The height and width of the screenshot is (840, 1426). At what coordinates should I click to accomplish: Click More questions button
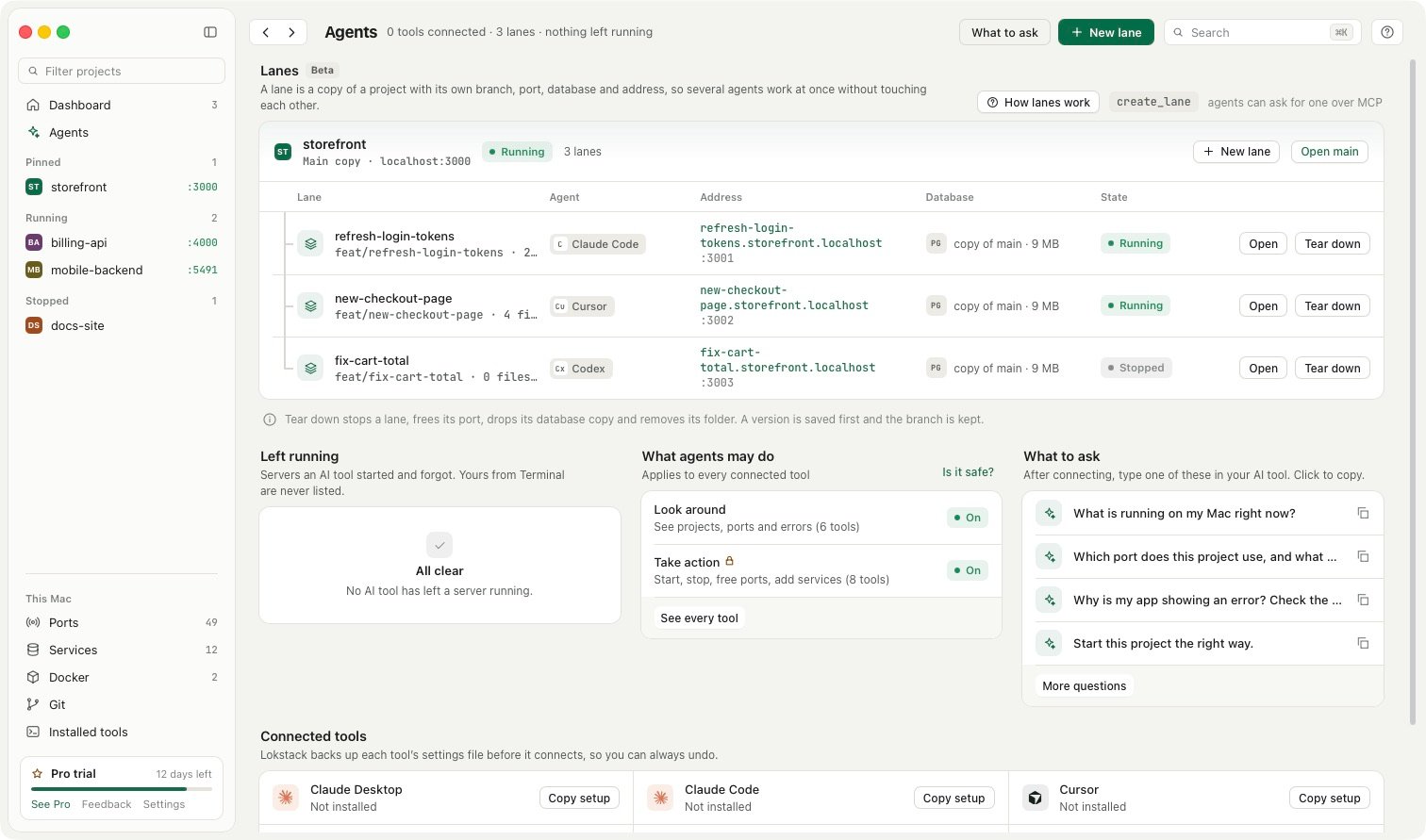tap(1084, 685)
